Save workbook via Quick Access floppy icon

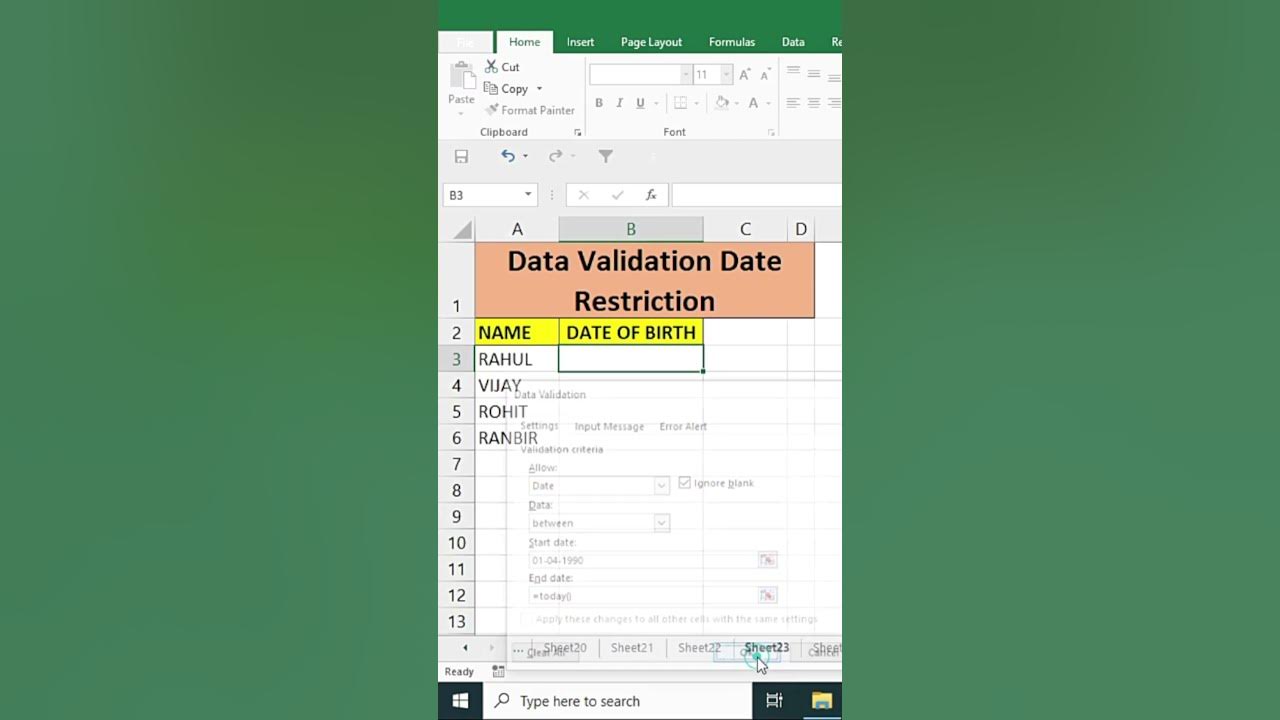461,156
